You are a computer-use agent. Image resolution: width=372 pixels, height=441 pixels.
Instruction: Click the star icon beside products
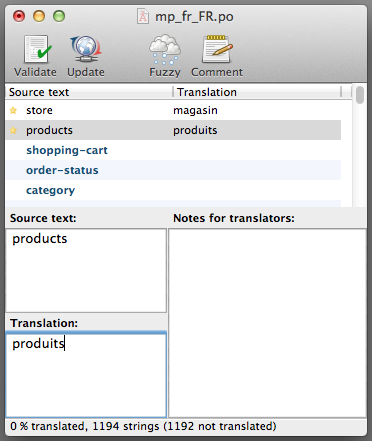point(13,130)
